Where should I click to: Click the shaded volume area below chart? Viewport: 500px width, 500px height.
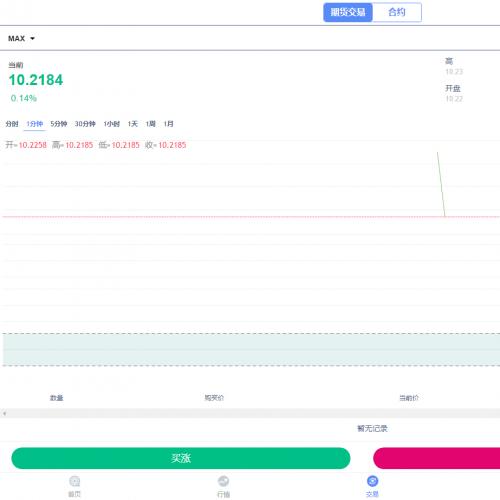251,349
